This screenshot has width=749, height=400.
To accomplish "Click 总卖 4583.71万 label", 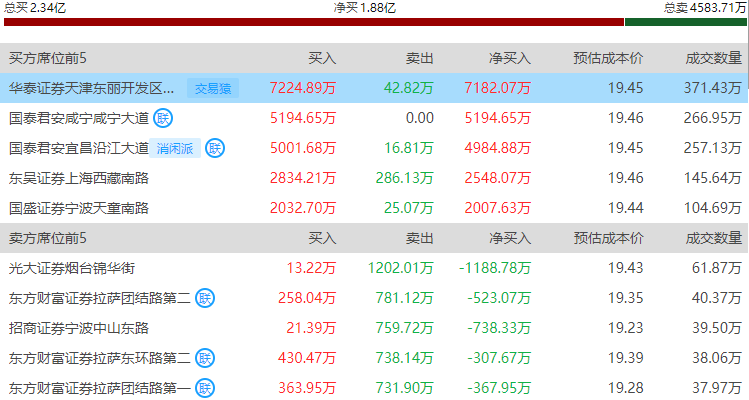I will pos(705,8).
